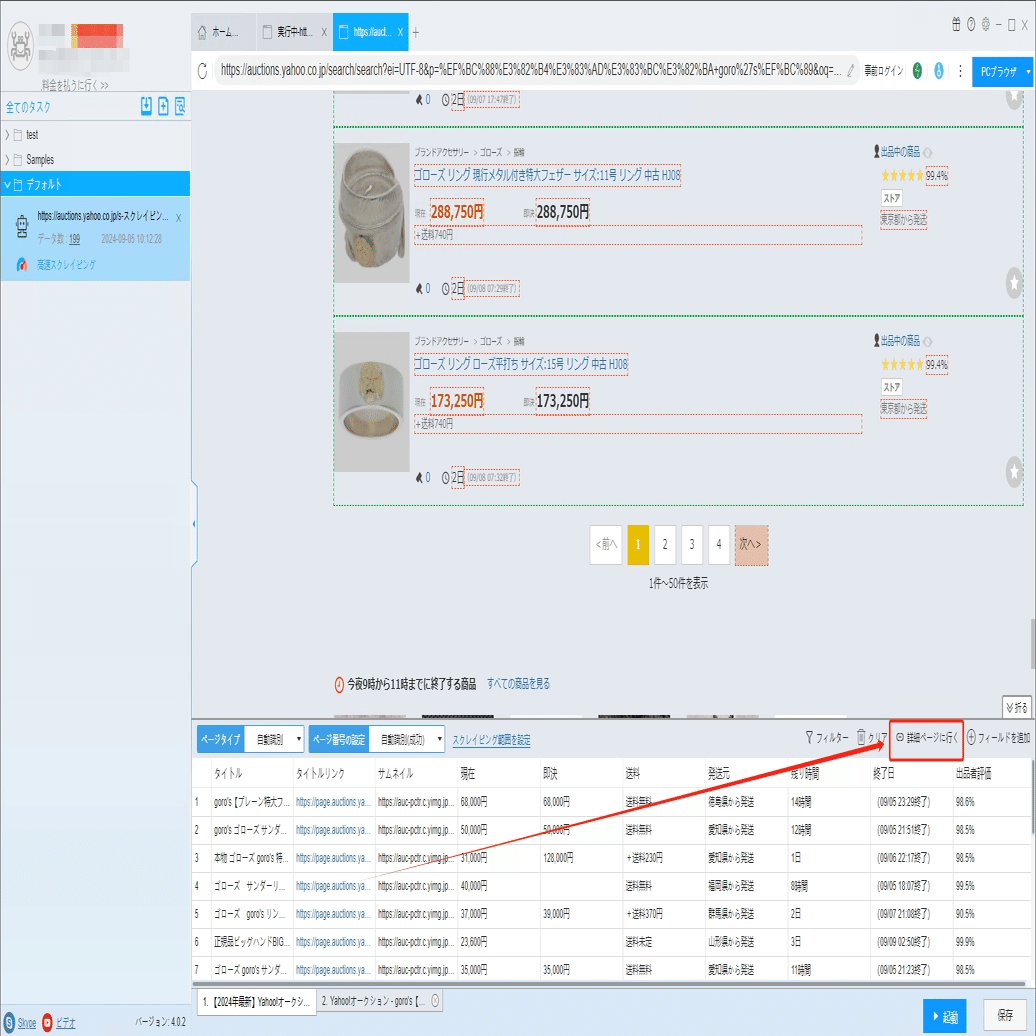Go to page 2 of results
Image resolution: width=1036 pixels, height=1036 pixels.
click(x=665, y=544)
